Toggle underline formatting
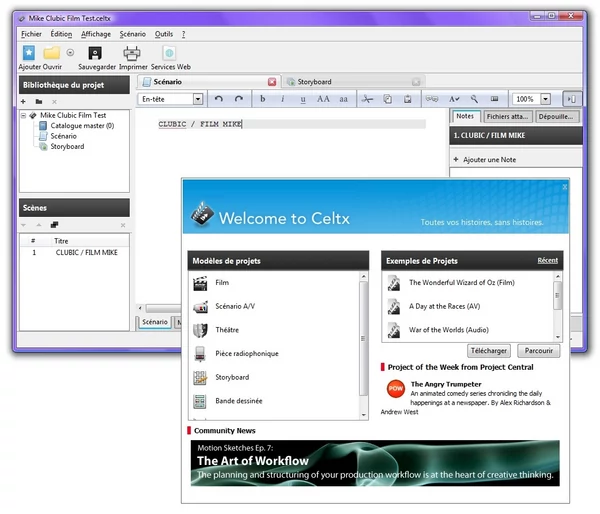 click(x=303, y=99)
